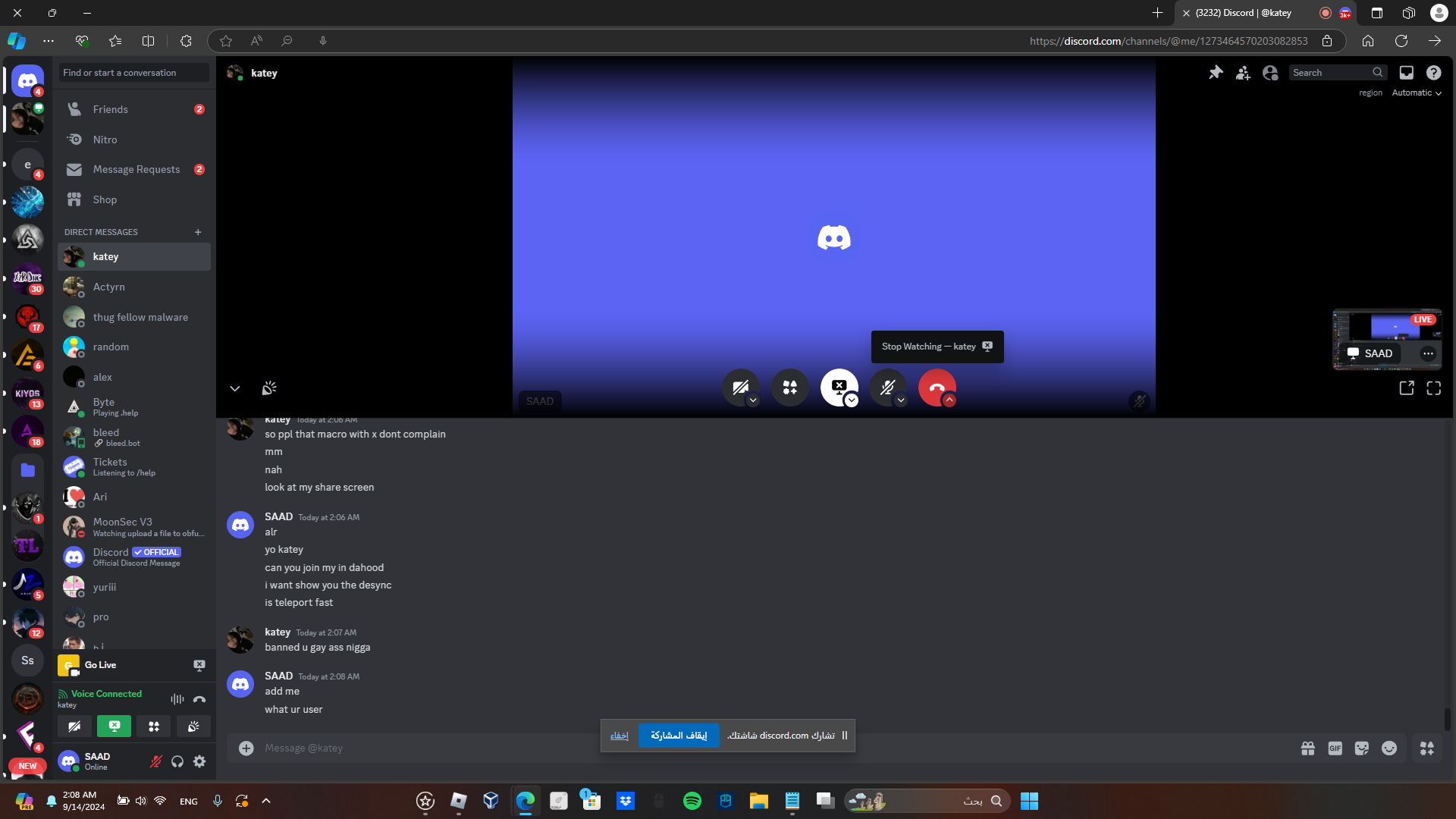
Task: Toggle microphone mute in call controls
Action: click(x=888, y=388)
